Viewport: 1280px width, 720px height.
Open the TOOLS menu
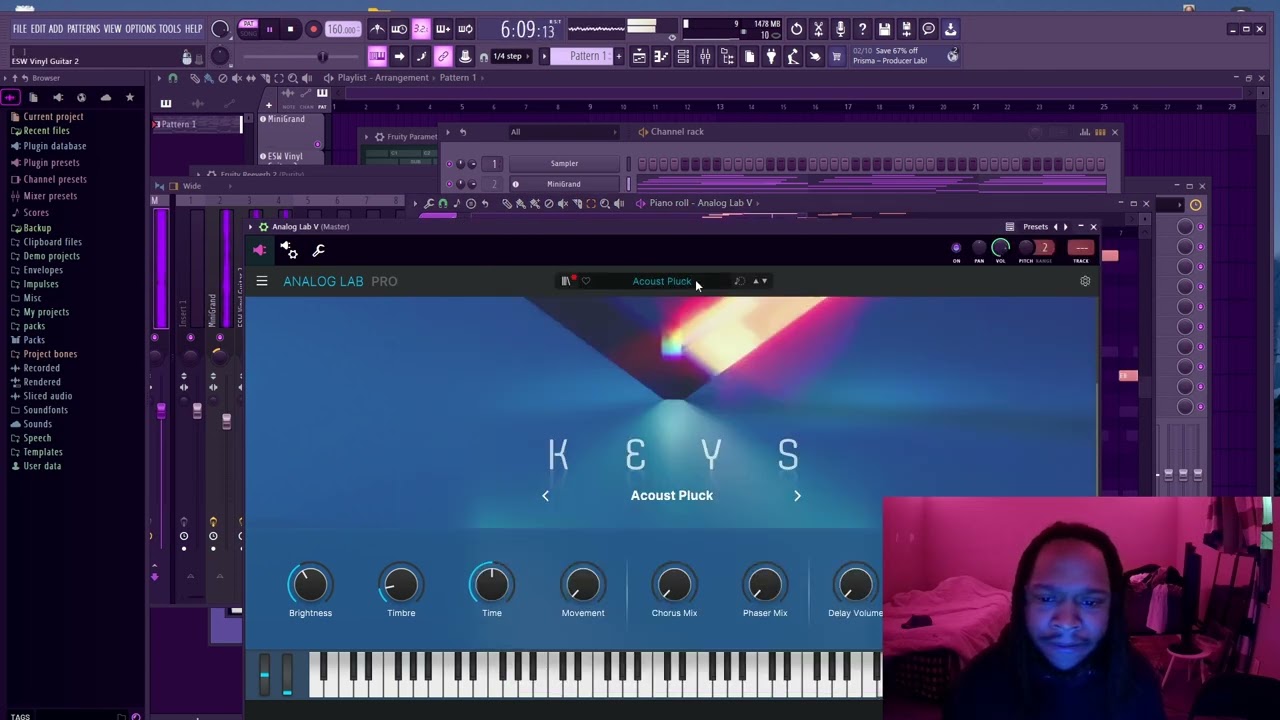point(170,29)
